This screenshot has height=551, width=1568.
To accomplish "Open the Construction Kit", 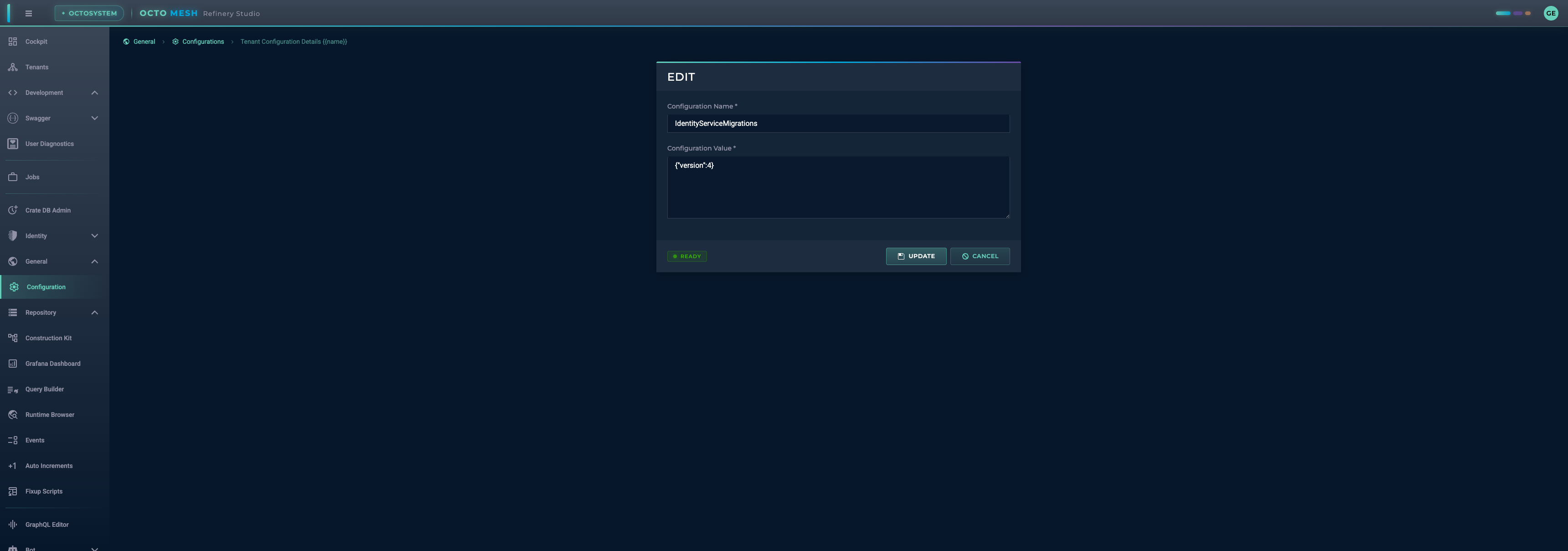I will [48, 338].
